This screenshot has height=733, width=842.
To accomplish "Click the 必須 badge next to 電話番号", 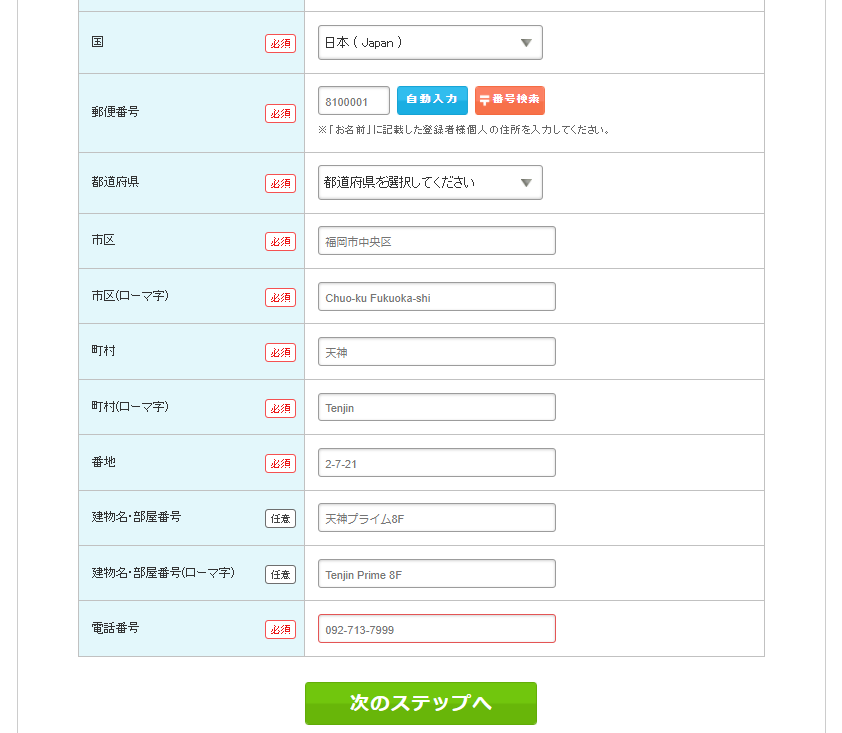I will click(x=280, y=629).
